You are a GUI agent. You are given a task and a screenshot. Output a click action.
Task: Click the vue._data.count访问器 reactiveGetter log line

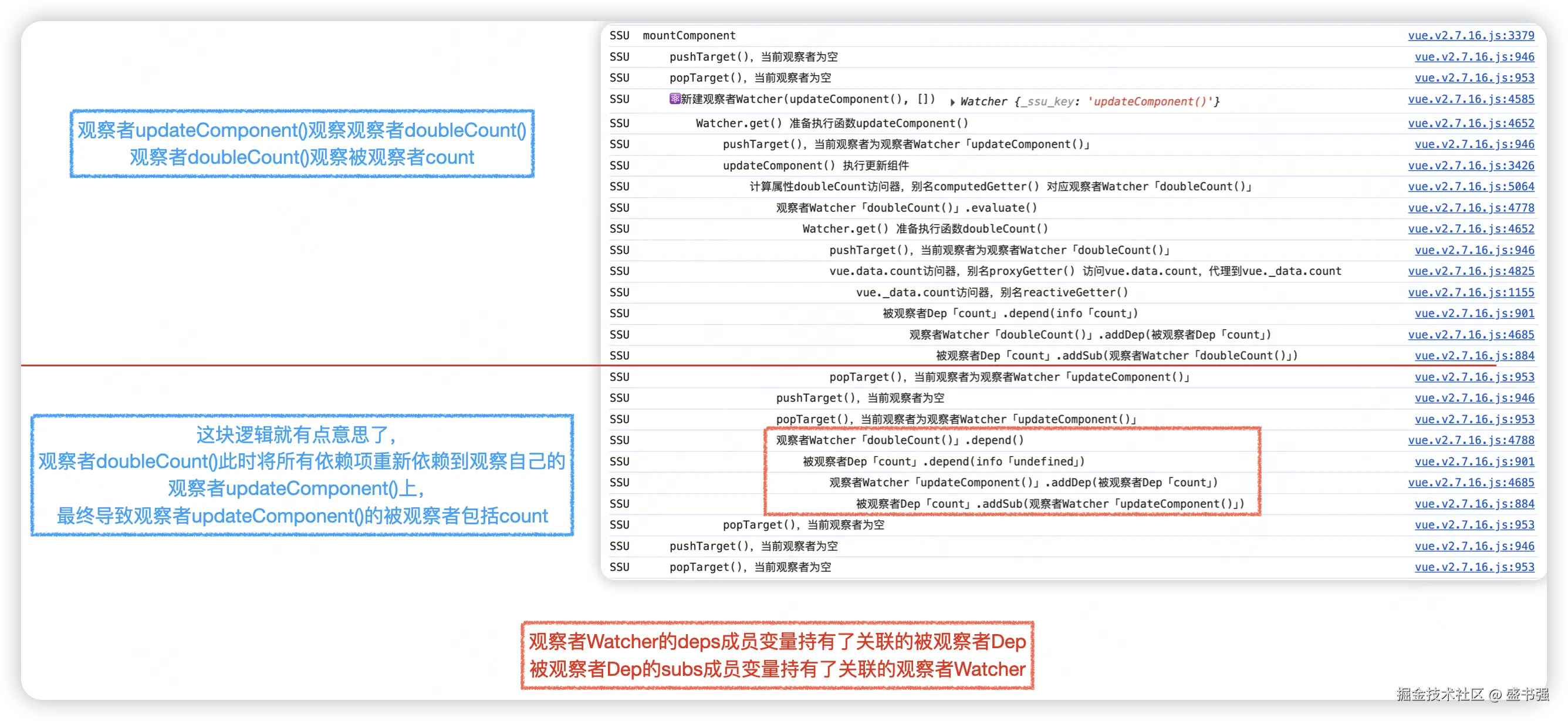[992, 292]
